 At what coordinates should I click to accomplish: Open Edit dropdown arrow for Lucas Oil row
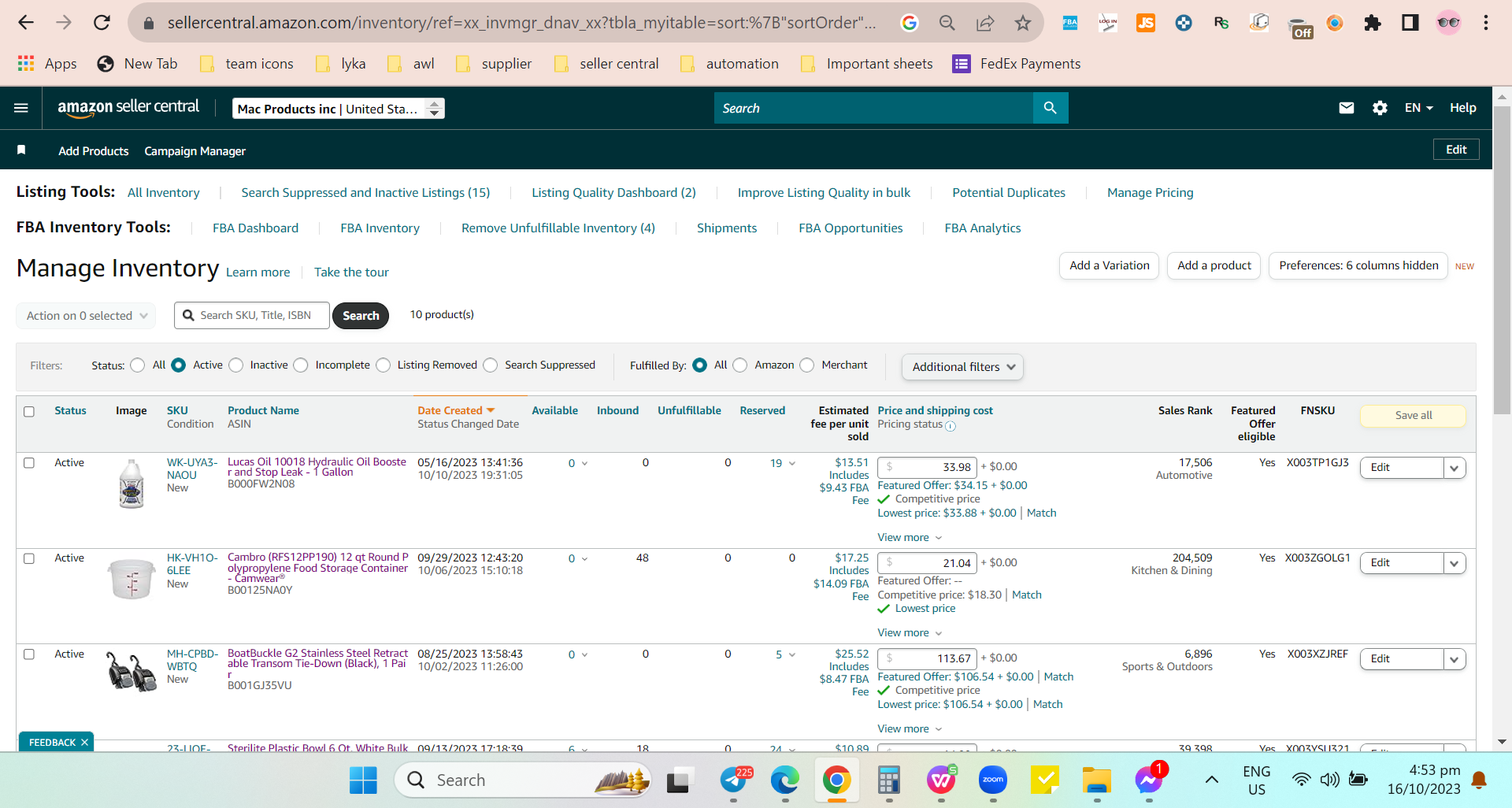pos(1455,468)
